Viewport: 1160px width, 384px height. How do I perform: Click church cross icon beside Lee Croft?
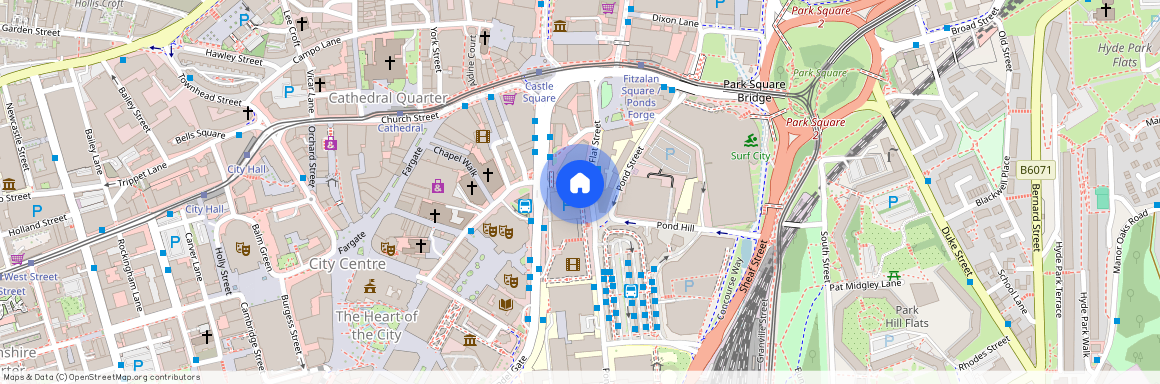pos(302,24)
